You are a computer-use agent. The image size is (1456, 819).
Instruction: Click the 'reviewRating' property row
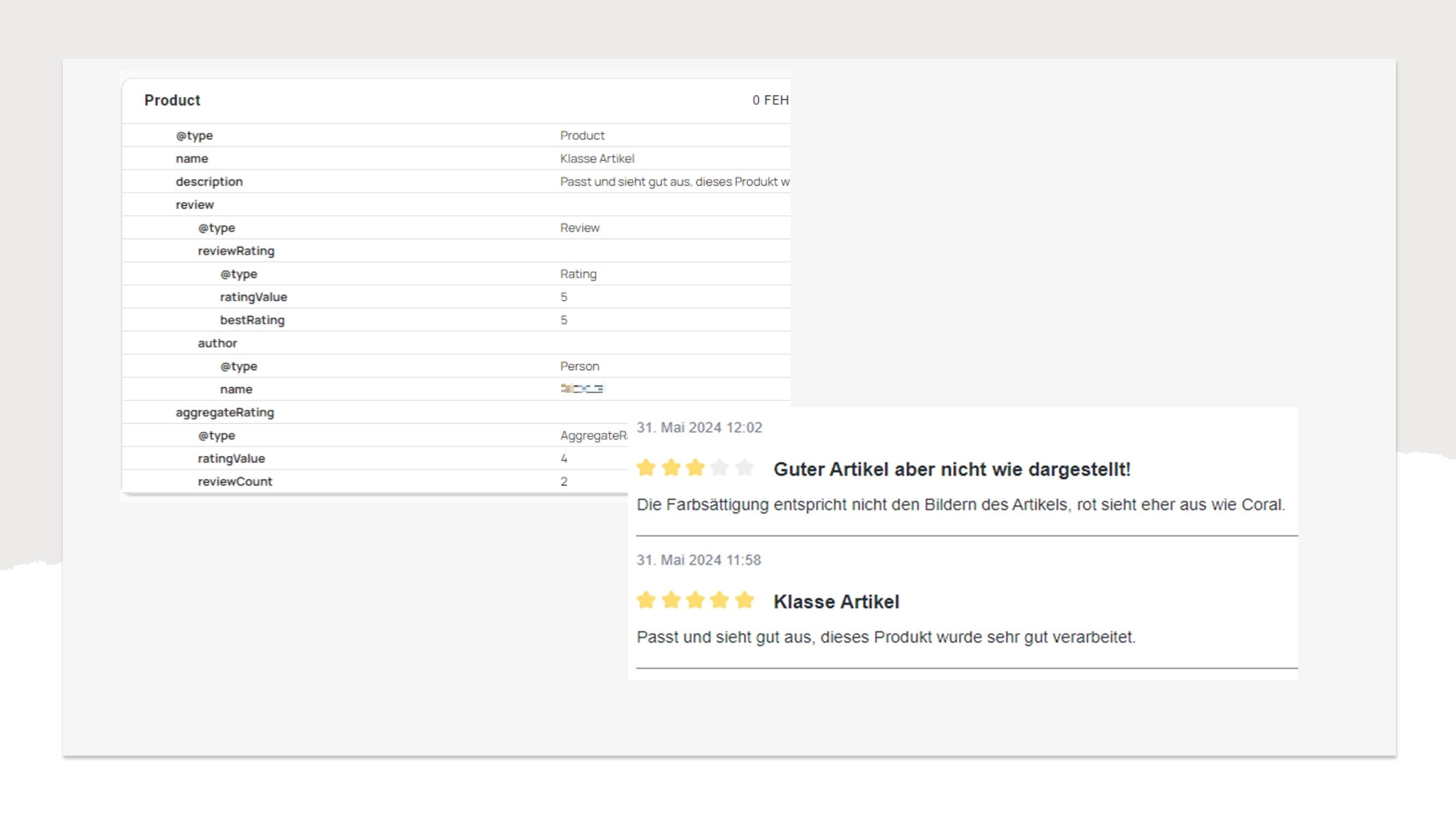(456, 251)
